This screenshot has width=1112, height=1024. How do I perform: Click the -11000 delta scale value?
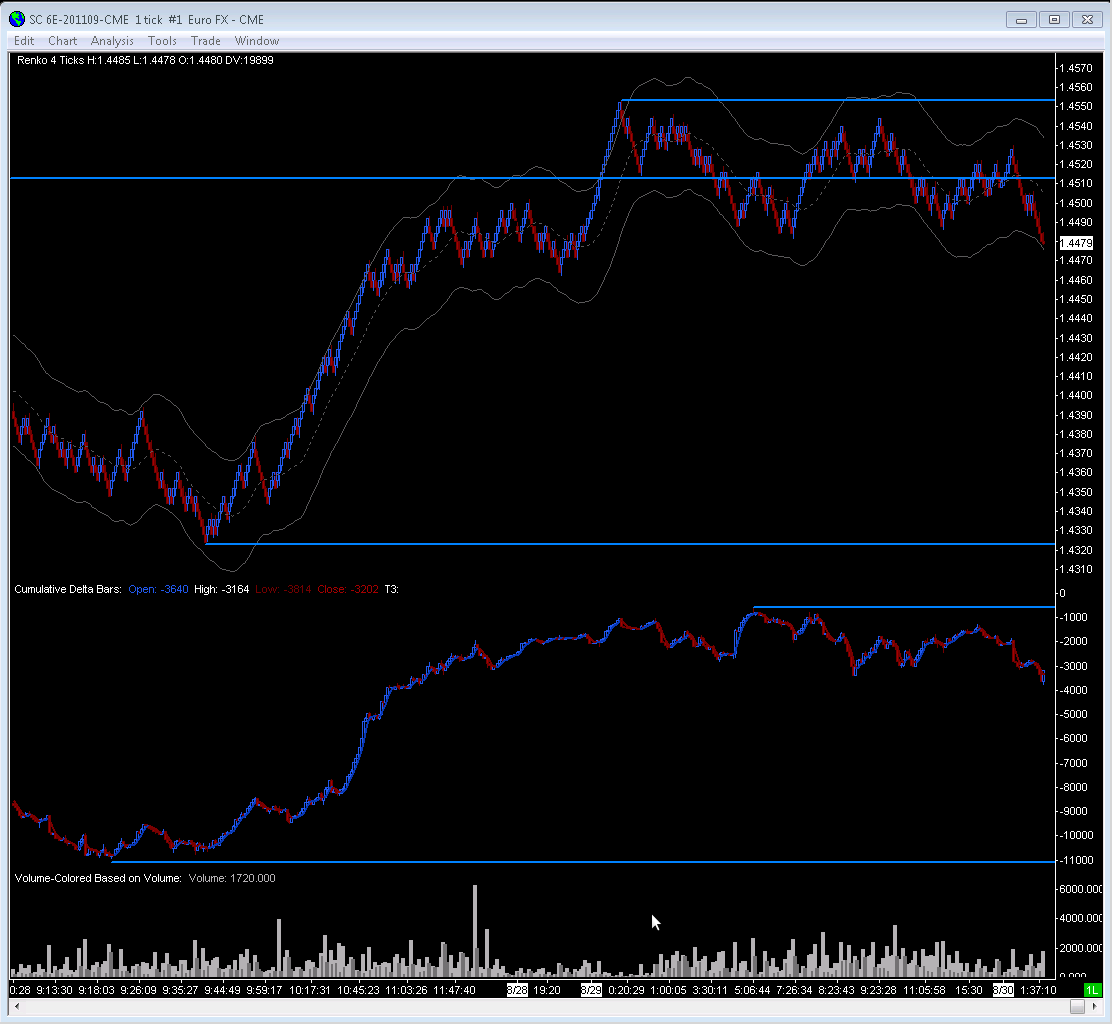pos(1076,860)
